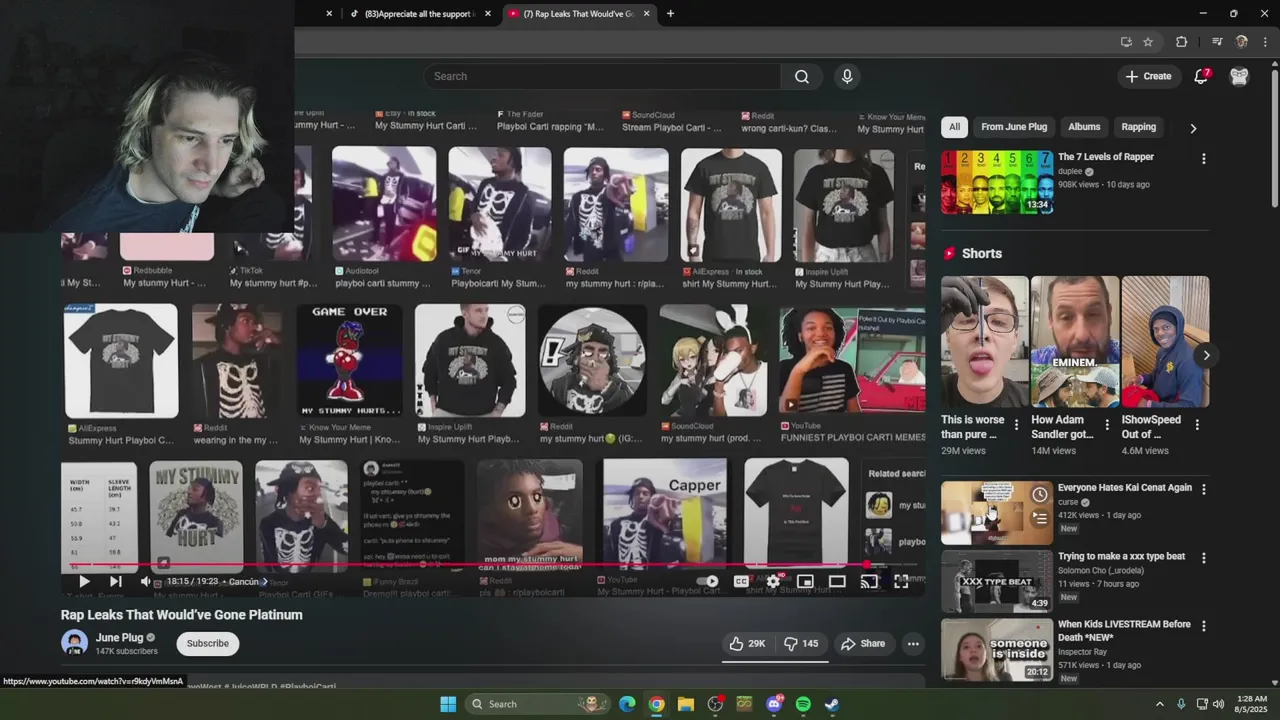Enter fullscreen on the video player
The height and width of the screenshot is (720, 1280).
pos(901,581)
